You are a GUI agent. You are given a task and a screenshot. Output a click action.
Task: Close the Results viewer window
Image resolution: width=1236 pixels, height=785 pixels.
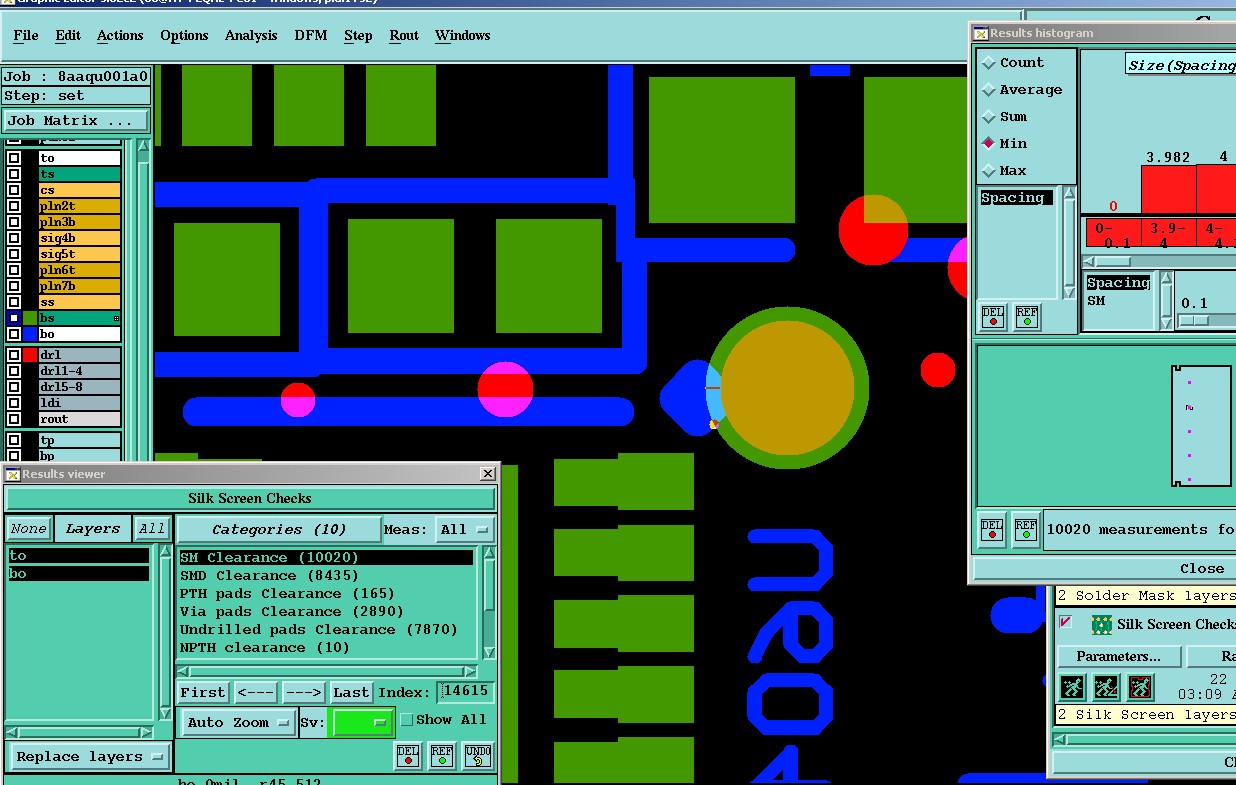(x=488, y=474)
